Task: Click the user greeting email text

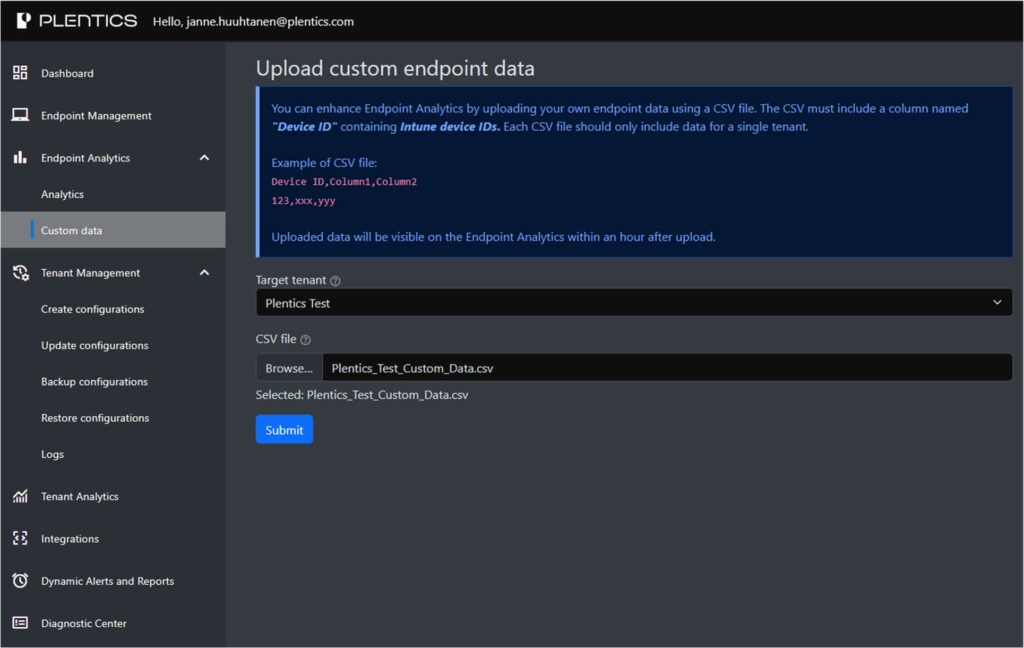Action: pos(253,22)
